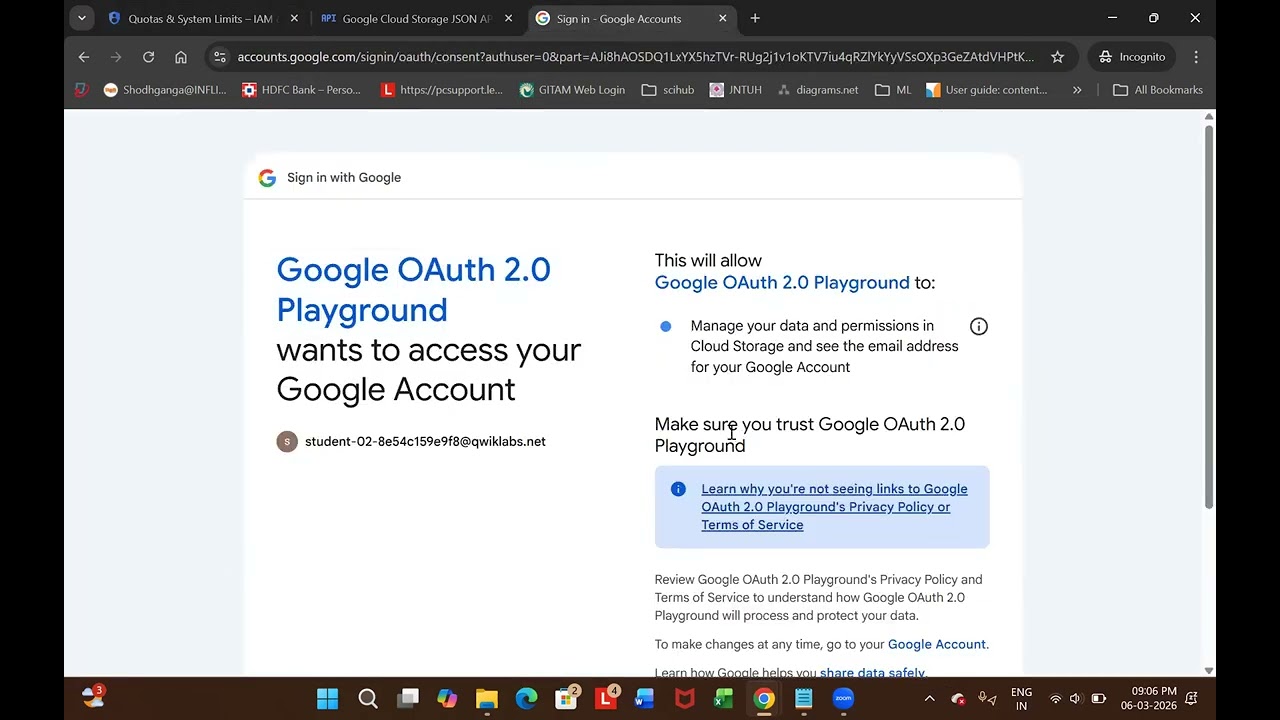
Task: Switch ENG IN input language
Action: (1022, 699)
